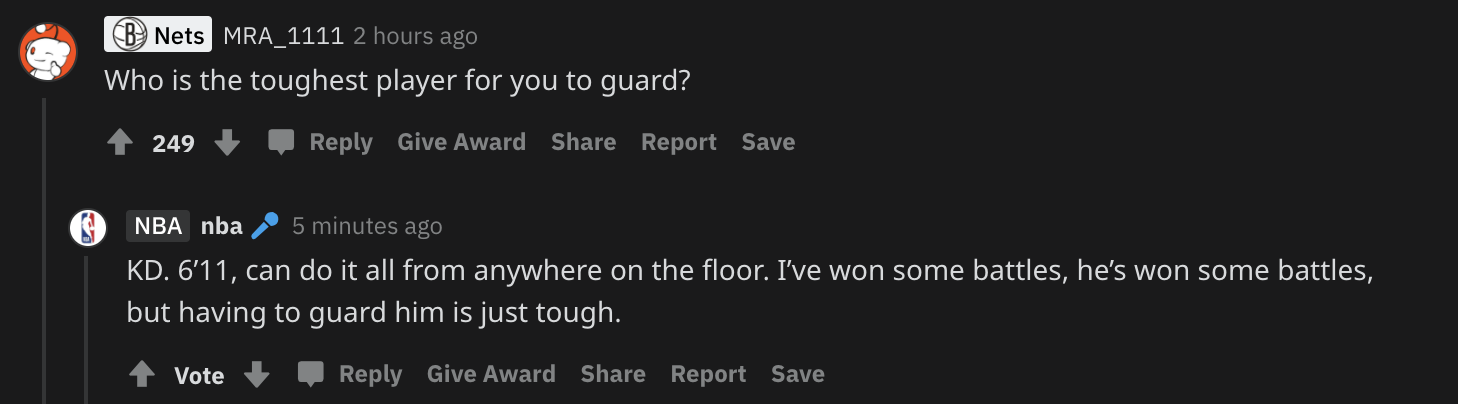Upvote the nba reply about KD

tap(142, 375)
